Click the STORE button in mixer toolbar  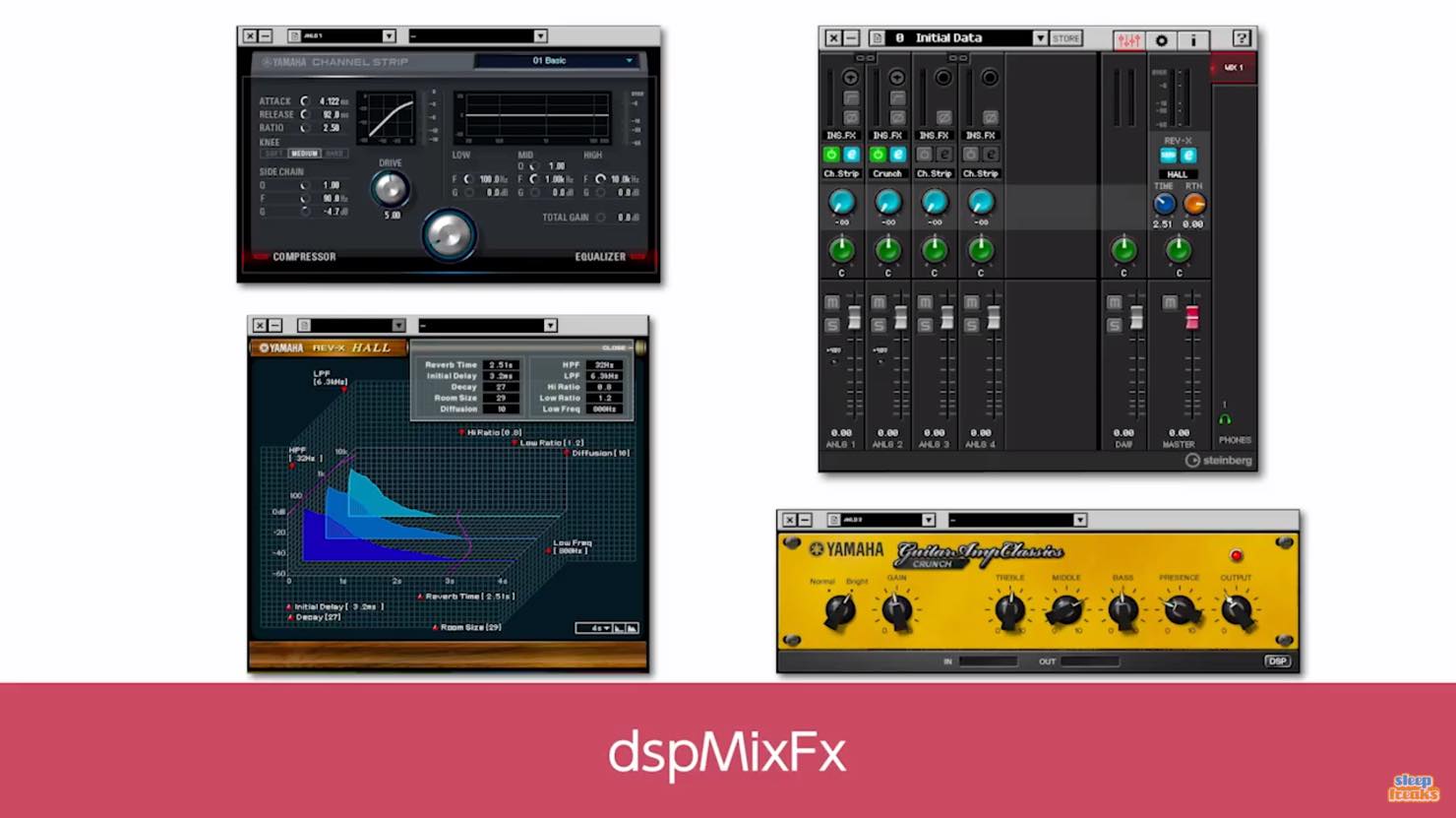[x=1066, y=38]
